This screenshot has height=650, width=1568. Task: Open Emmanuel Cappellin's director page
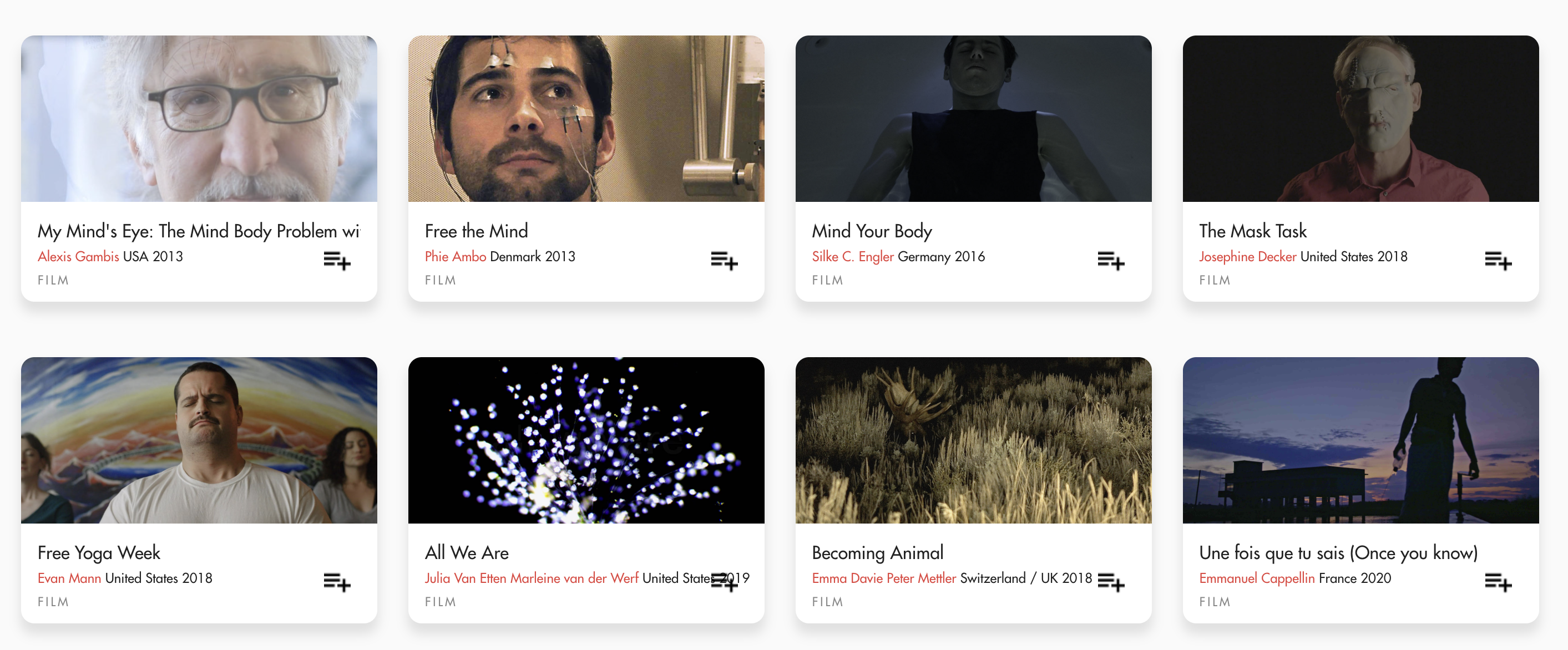[x=1257, y=577]
